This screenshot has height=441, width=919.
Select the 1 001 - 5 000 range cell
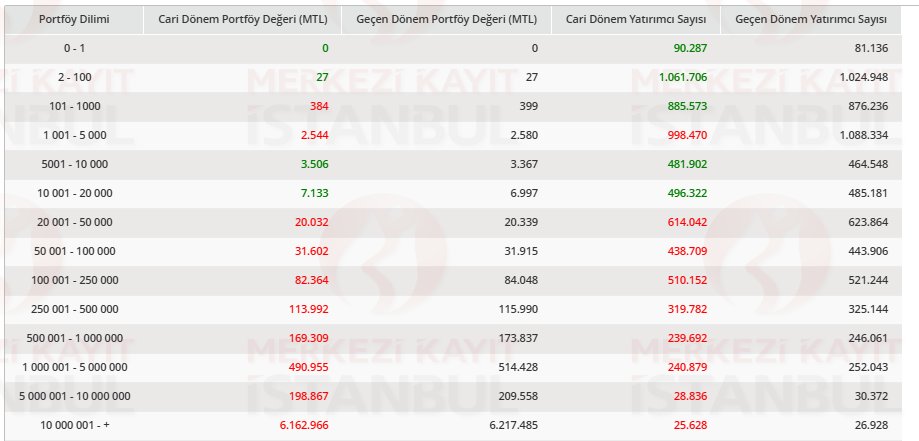pyautogui.click(x=74, y=135)
